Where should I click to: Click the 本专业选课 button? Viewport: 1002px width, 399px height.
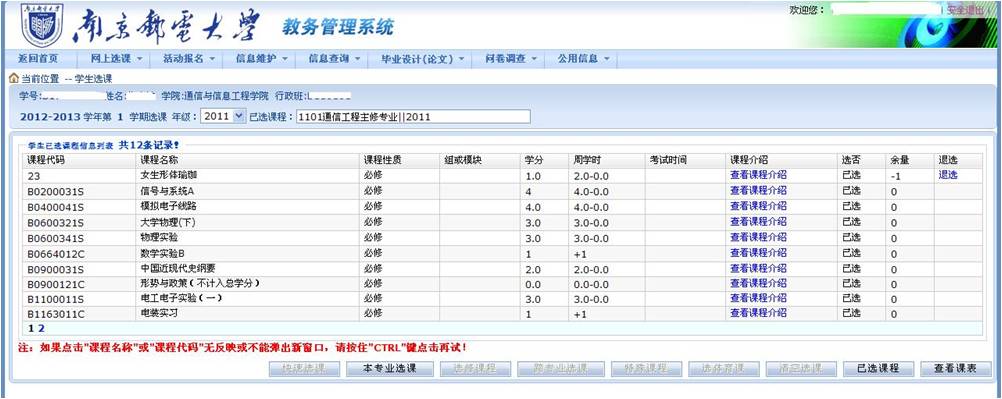point(390,368)
